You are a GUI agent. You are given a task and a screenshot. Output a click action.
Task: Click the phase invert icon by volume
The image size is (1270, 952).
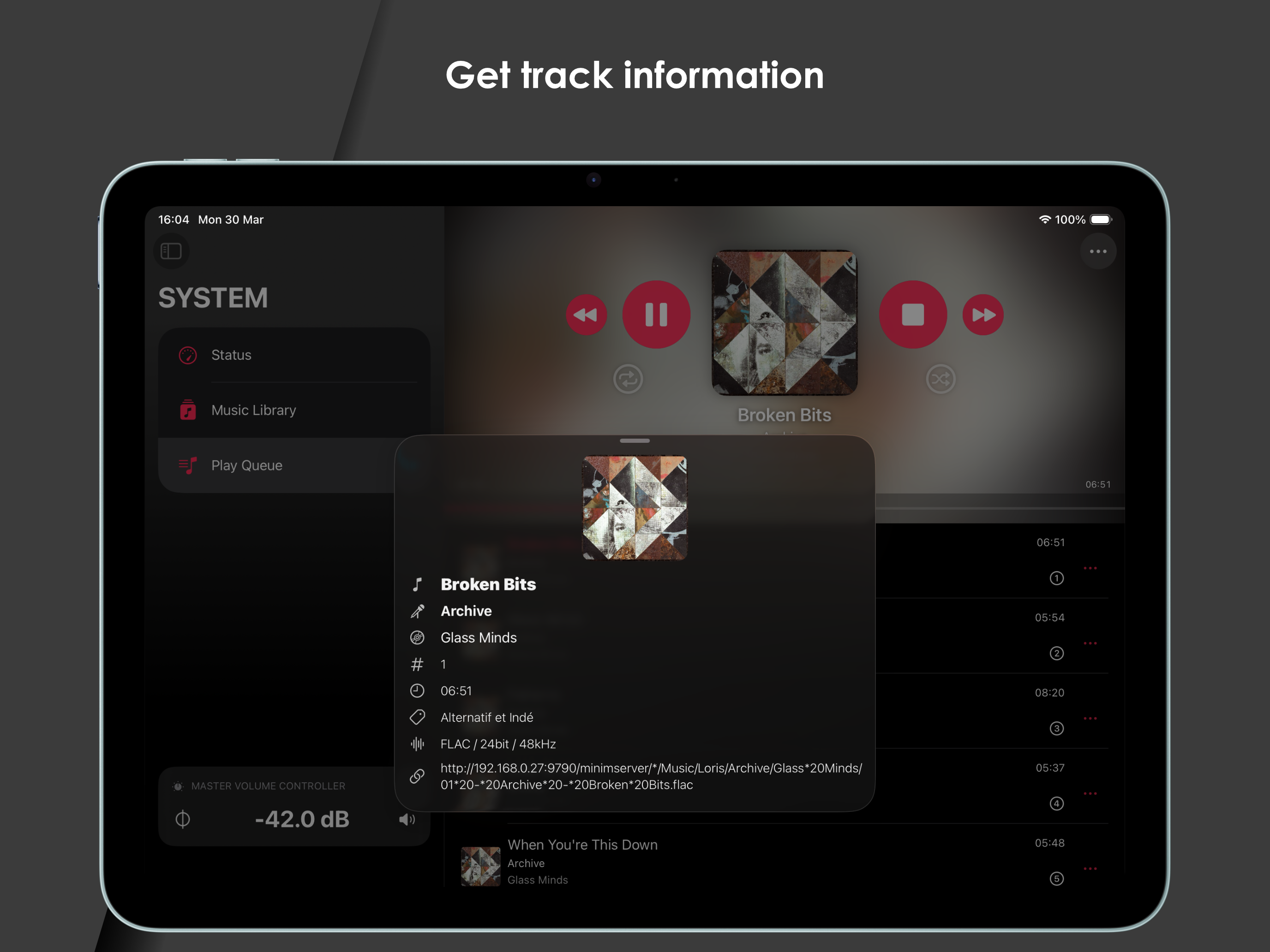[x=183, y=819]
